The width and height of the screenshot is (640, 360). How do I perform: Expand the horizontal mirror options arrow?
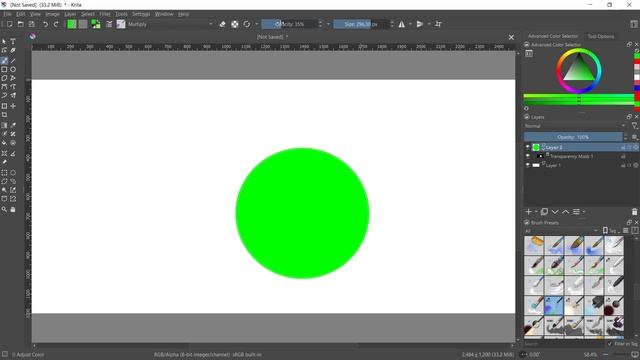click(410, 24)
